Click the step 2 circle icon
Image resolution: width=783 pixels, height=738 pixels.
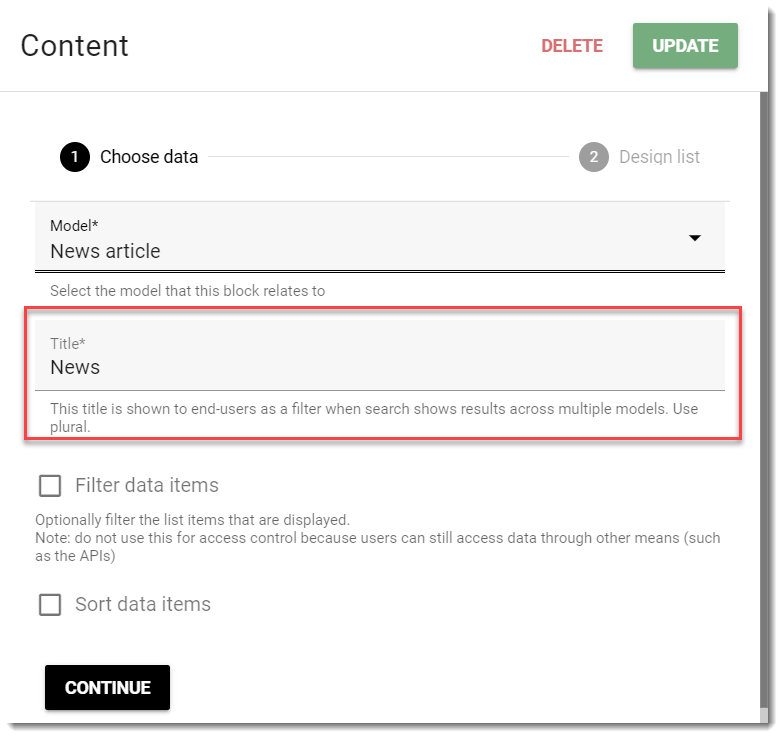click(x=594, y=157)
